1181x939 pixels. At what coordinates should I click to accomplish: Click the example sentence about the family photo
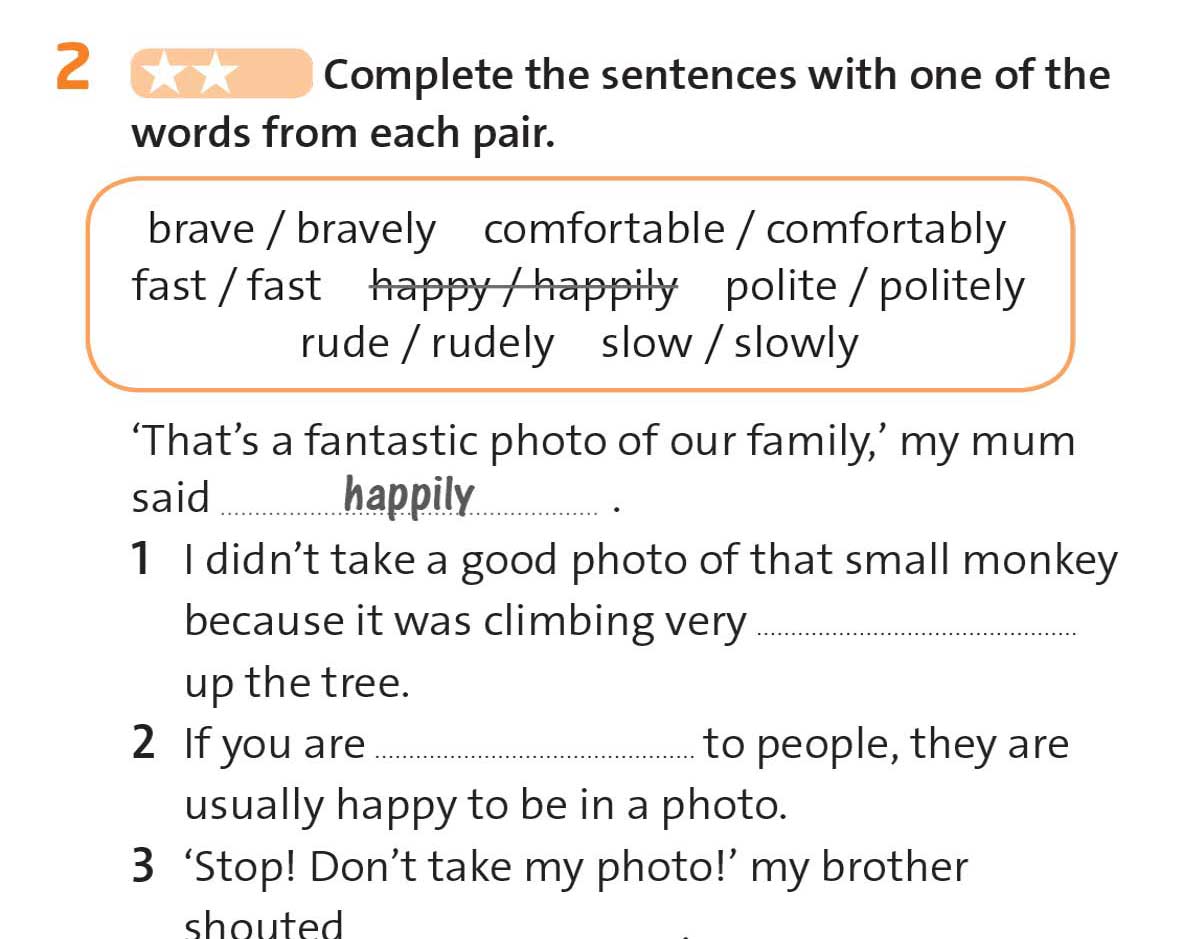pyautogui.click(x=602, y=441)
